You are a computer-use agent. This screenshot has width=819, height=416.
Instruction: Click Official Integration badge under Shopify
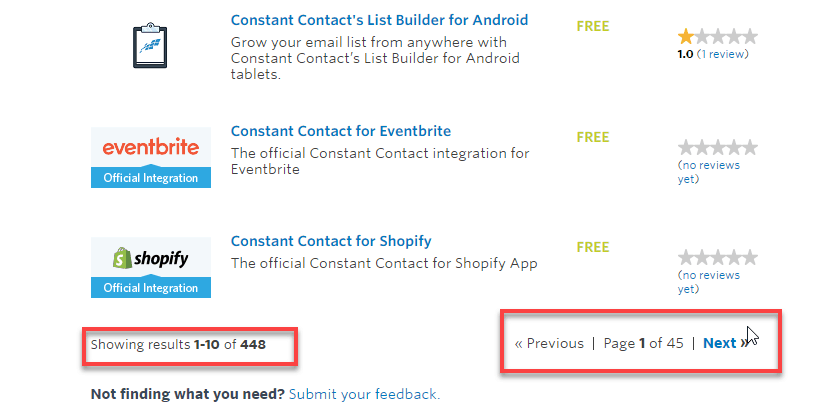click(151, 288)
